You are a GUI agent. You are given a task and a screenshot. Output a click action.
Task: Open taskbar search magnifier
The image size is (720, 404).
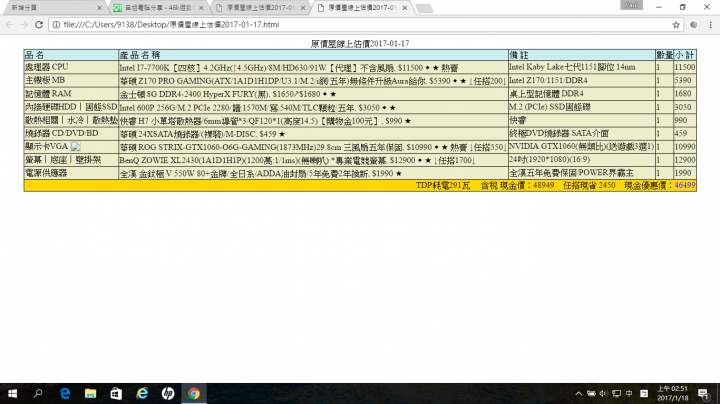(38, 393)
